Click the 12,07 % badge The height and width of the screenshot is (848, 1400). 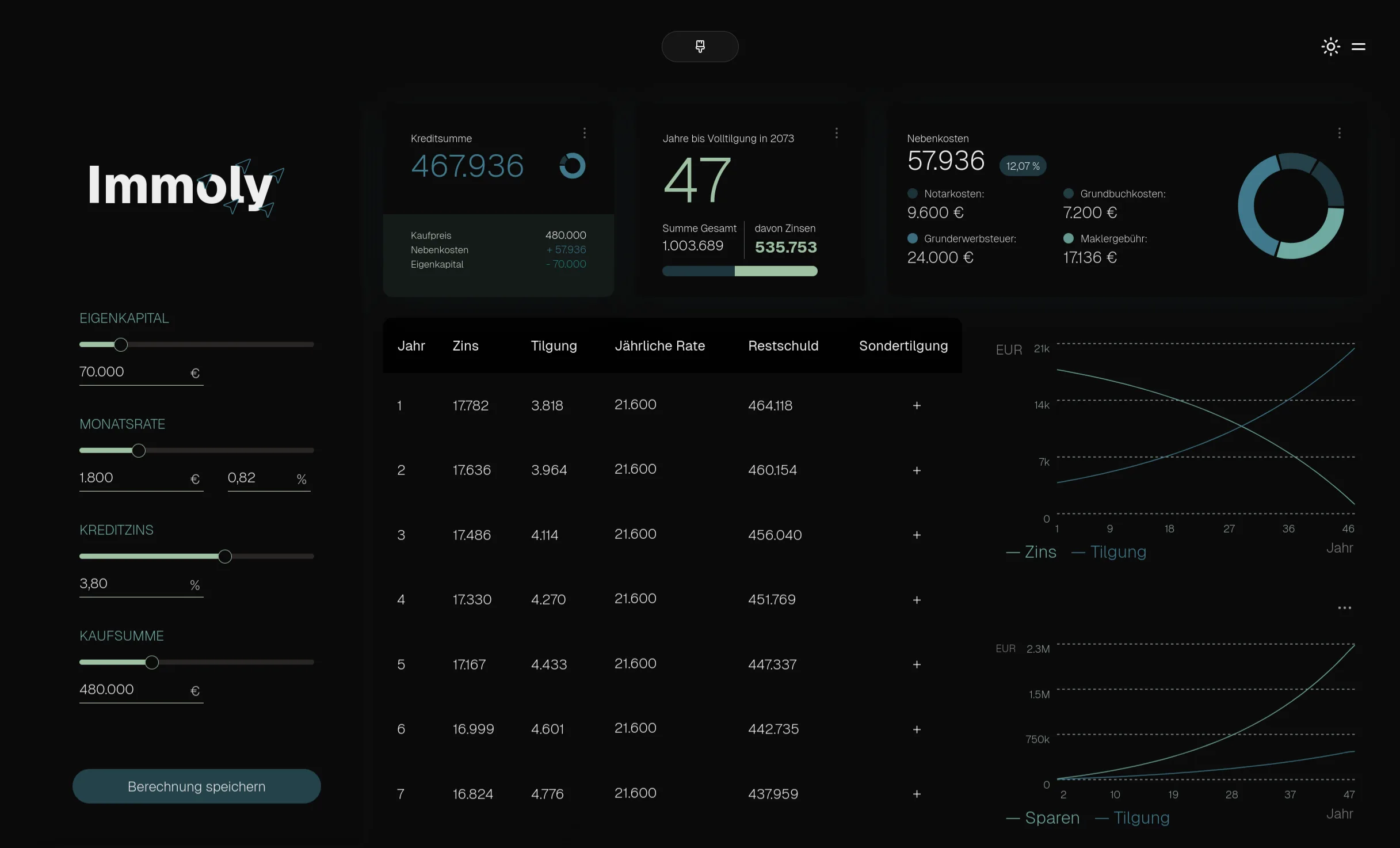click(x=1023, y=166)
